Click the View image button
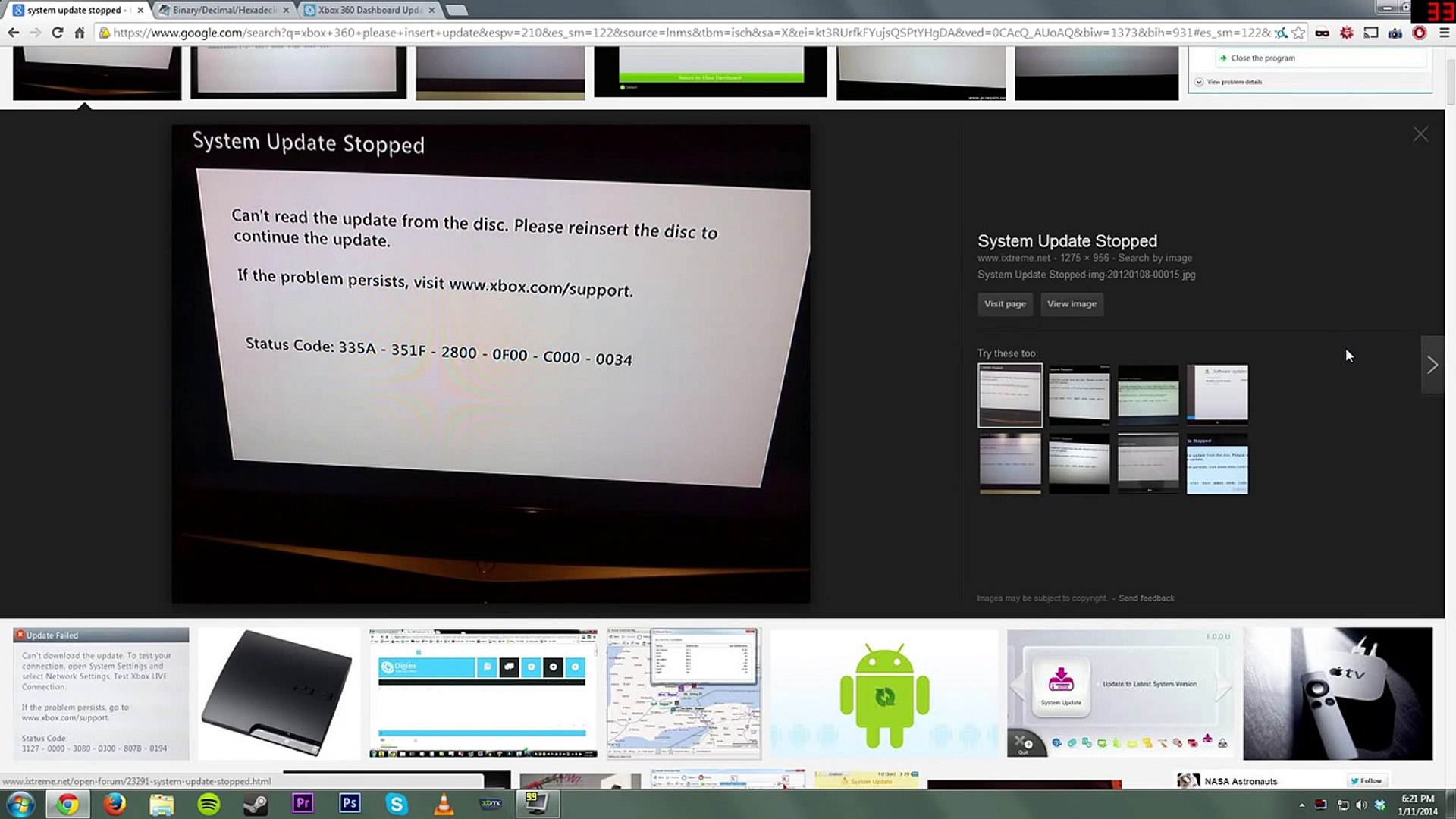 point(1072,304)
